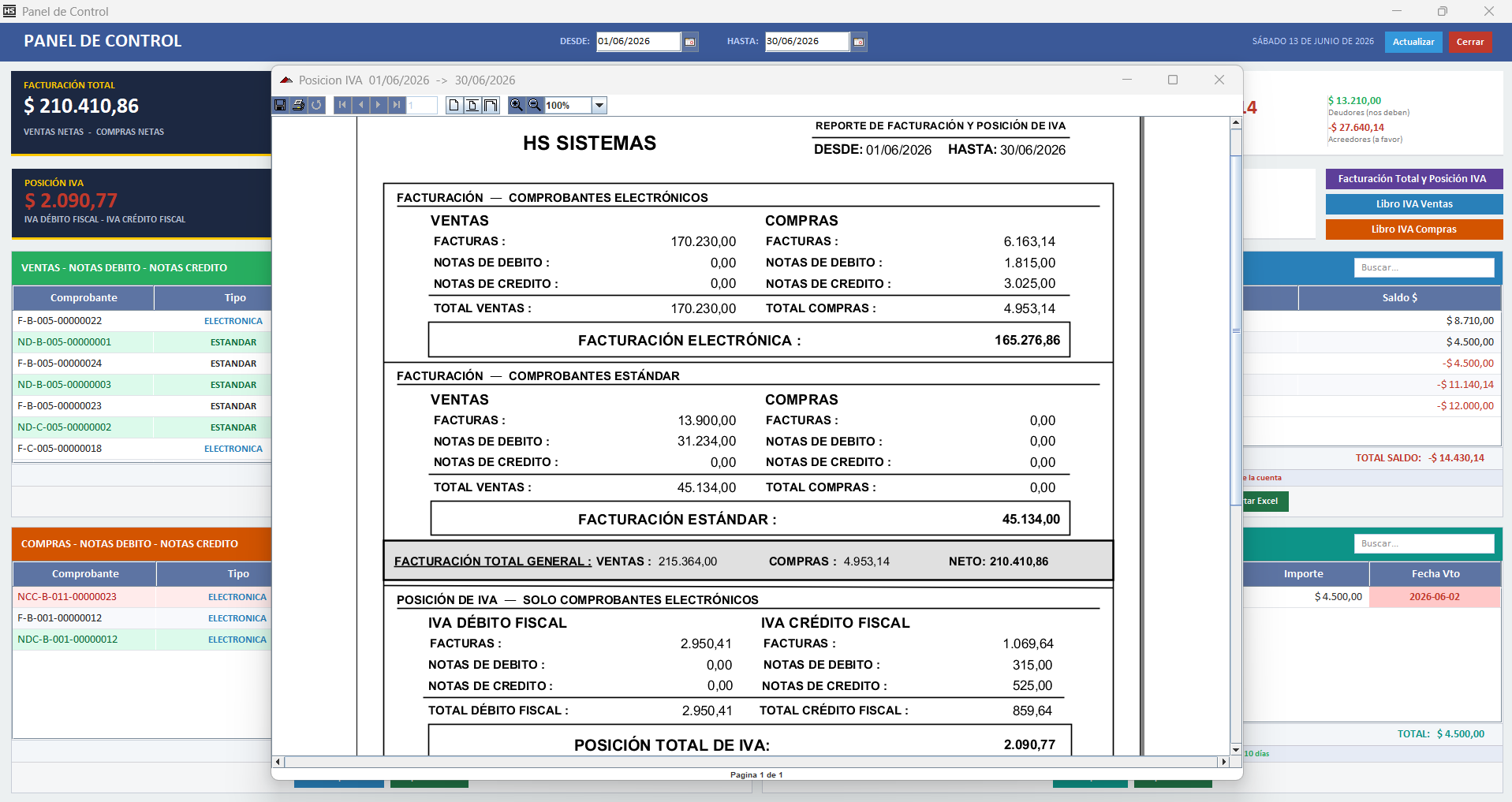Click the Posición IVA amount $ 2.090,77
This screenshot has width=1512, height=802.
tap(71, 201)
